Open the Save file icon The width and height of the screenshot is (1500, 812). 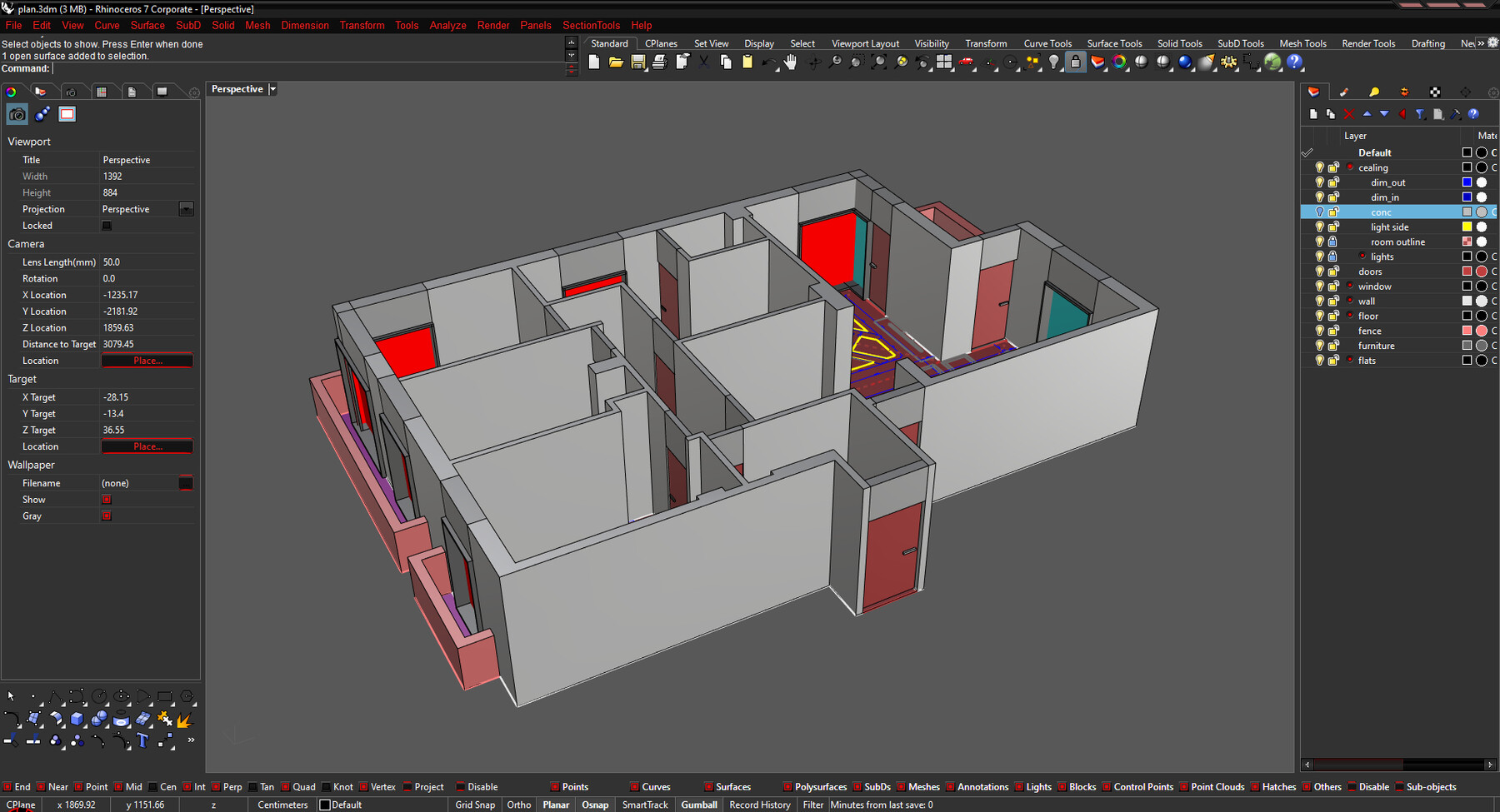pyautogui.click(x=639, y=62)
